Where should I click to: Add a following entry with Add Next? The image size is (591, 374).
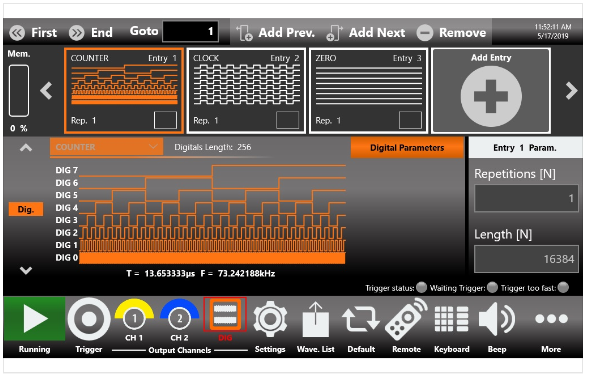point(366,33)
